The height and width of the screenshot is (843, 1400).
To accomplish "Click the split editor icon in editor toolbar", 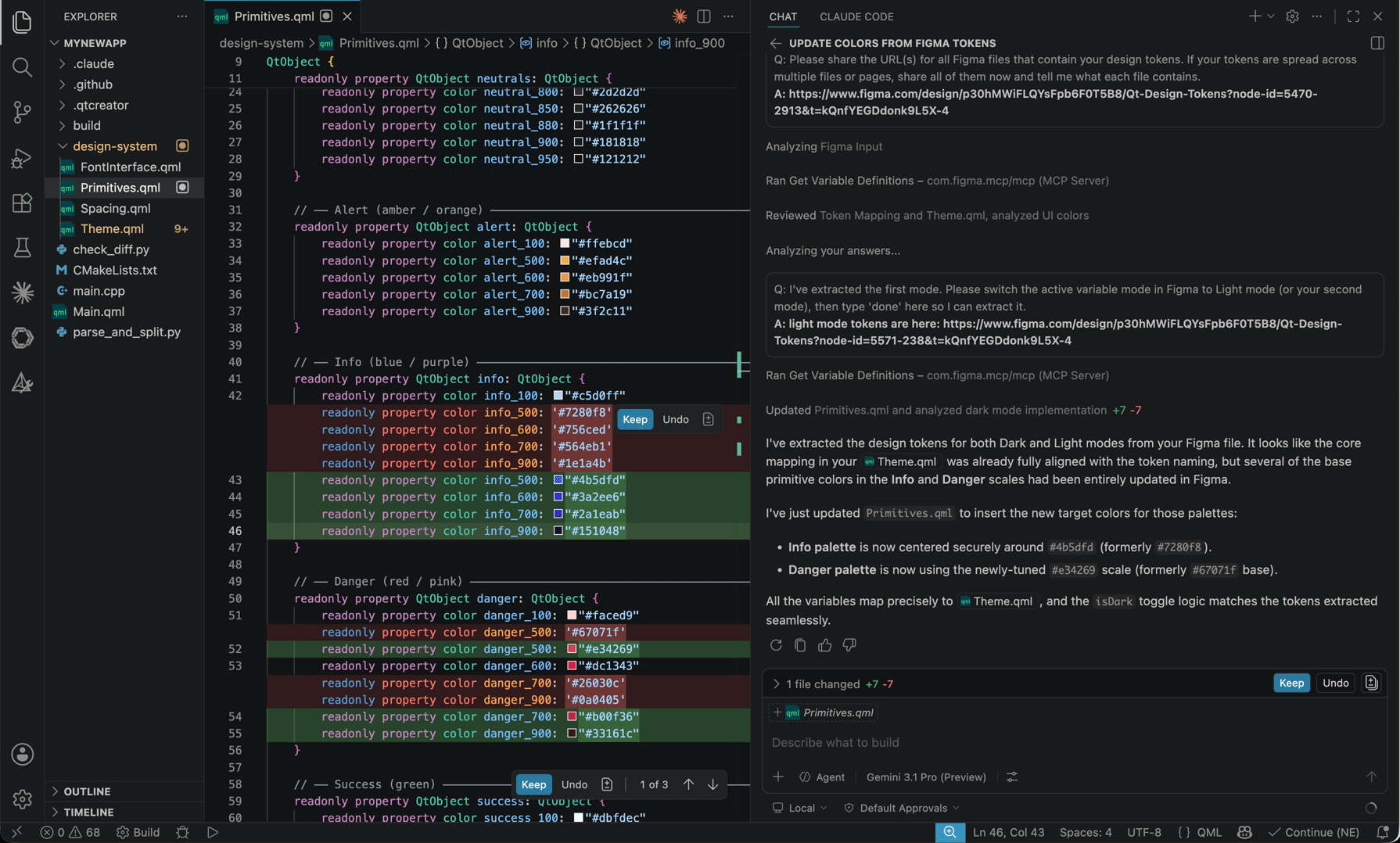I will 704,16.
